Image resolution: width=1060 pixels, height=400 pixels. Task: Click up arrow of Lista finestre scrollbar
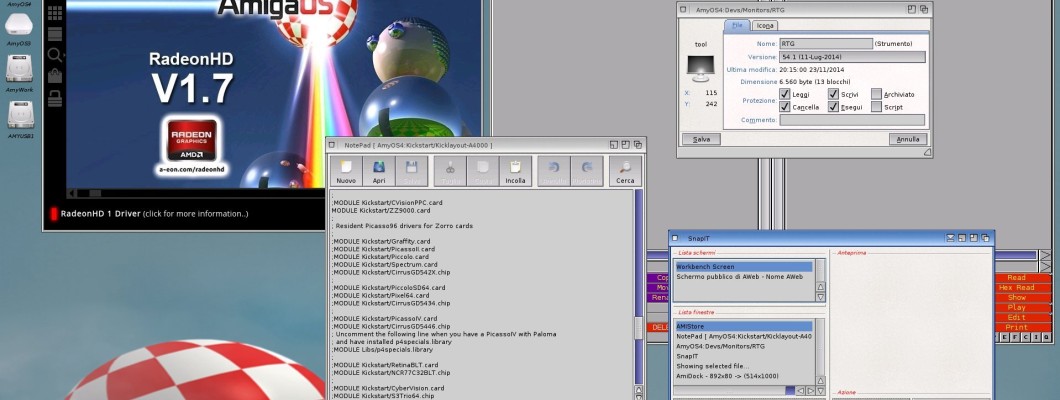tap(821, 380)
